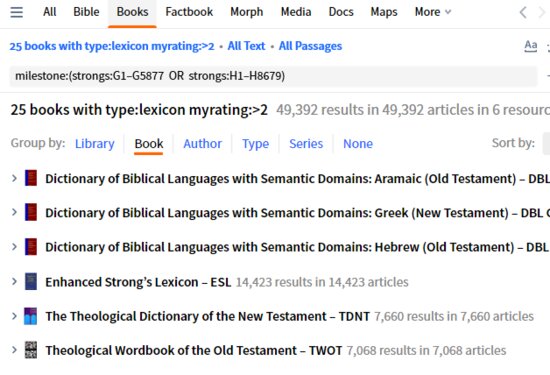The height and width of the screenshot is (375, 550).
Task: Click the back navigation arrow
Action: [523, 12]
